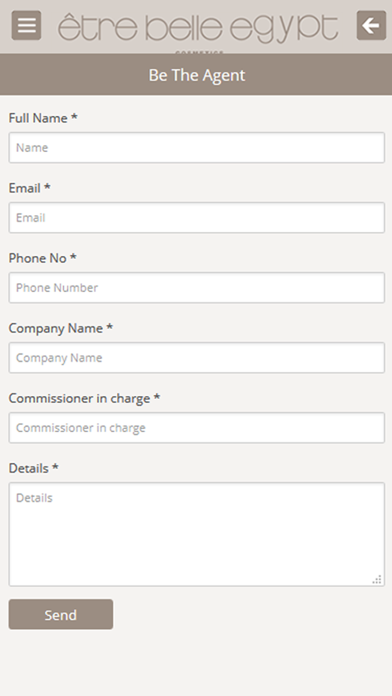Click the Commissioner in charge input
This screenshot has height=696, width=392.
click(x=197, y=428)
